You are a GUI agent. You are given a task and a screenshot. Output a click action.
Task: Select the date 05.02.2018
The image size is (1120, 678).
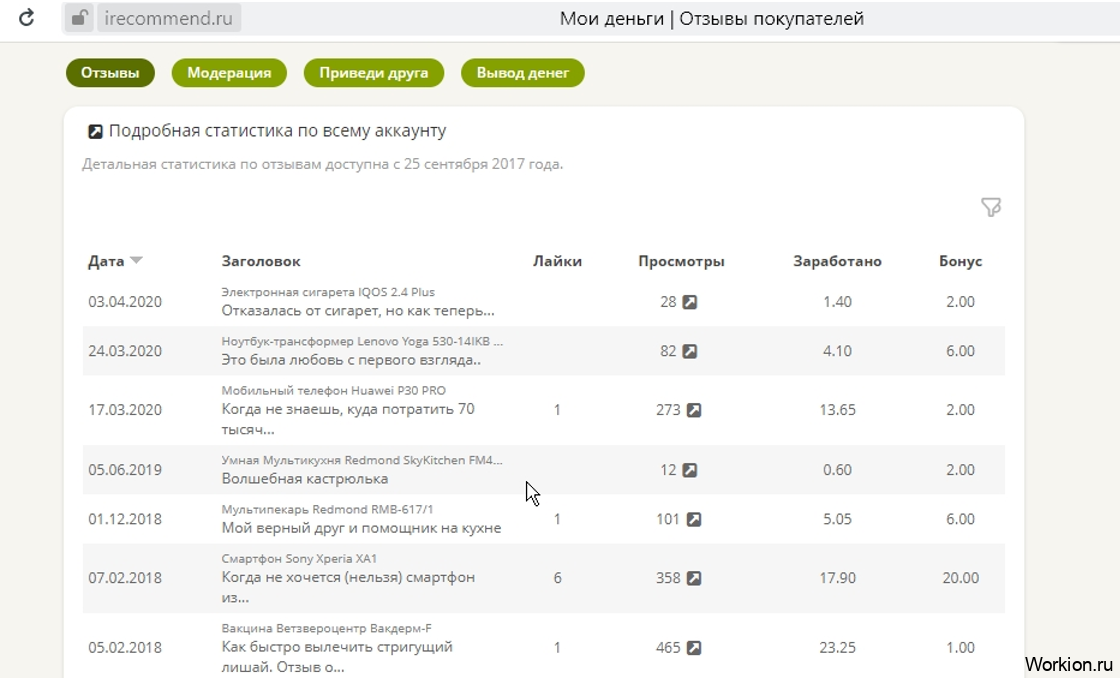(125, 648)
